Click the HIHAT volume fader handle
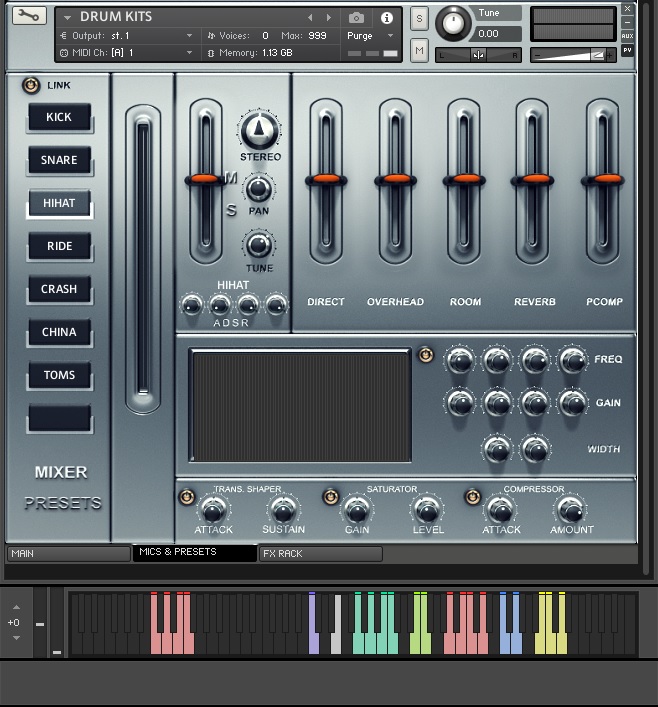Viewport: 658px width, 707px height. (206, 179)
